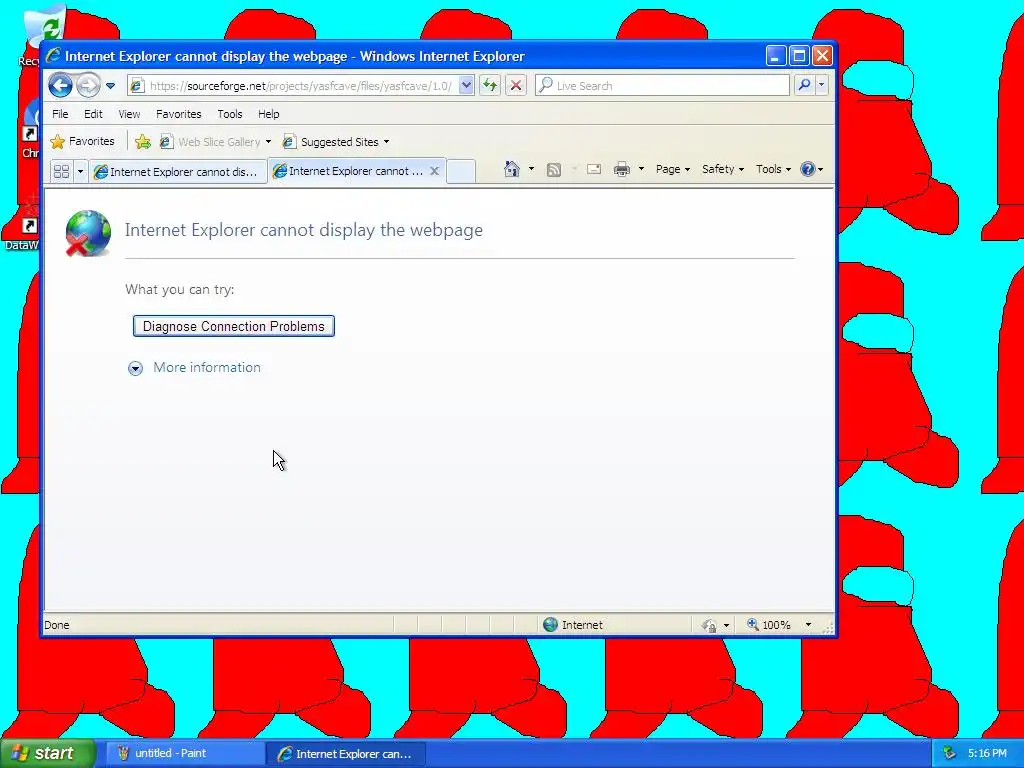Show Quick Tabs thumbnail view
Viewport: 1024px width, 768px height.
(x=61, y=171)
